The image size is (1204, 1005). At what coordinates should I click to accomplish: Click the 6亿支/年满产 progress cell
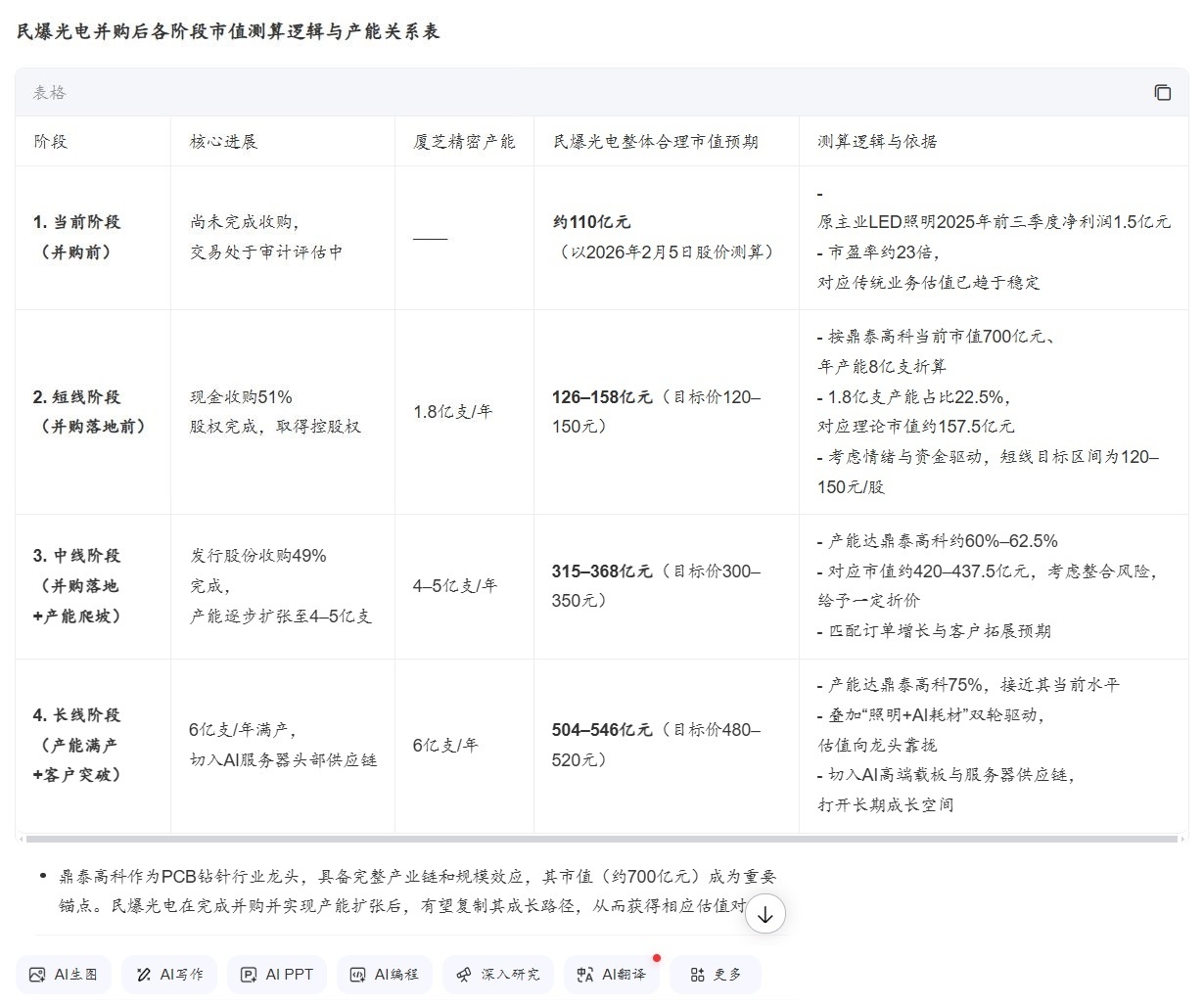coord(283,746)
